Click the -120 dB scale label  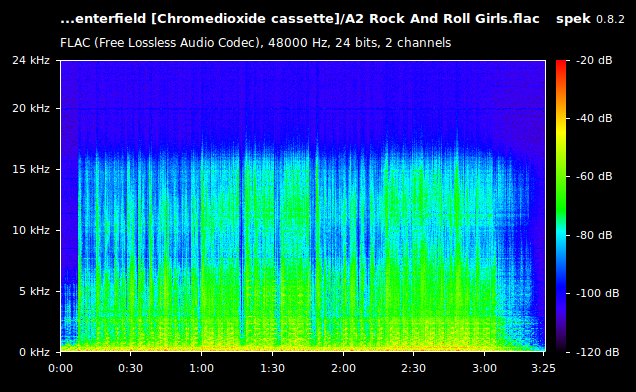click(597, 352)
